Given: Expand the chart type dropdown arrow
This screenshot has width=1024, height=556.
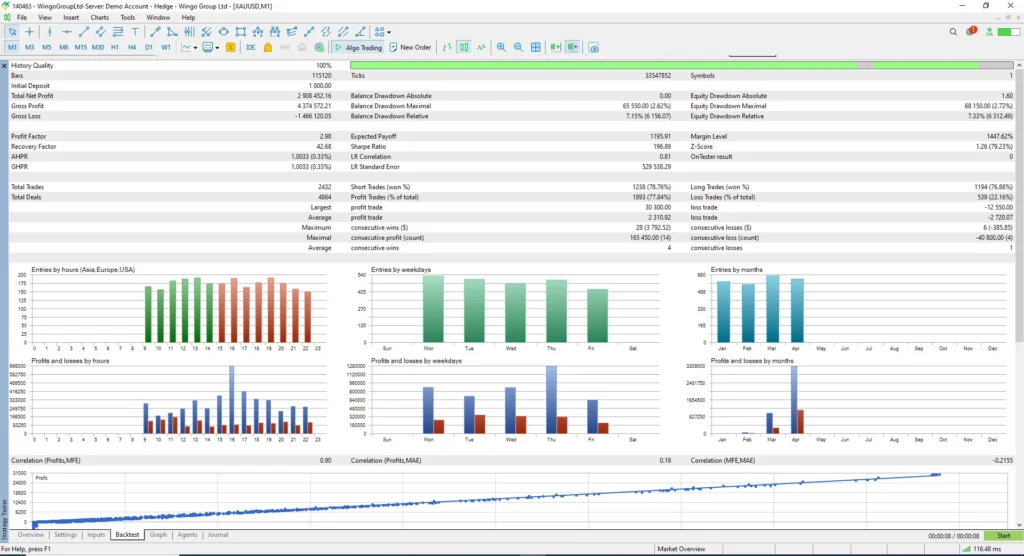Looking at the screenshot, I should [195, 48].
